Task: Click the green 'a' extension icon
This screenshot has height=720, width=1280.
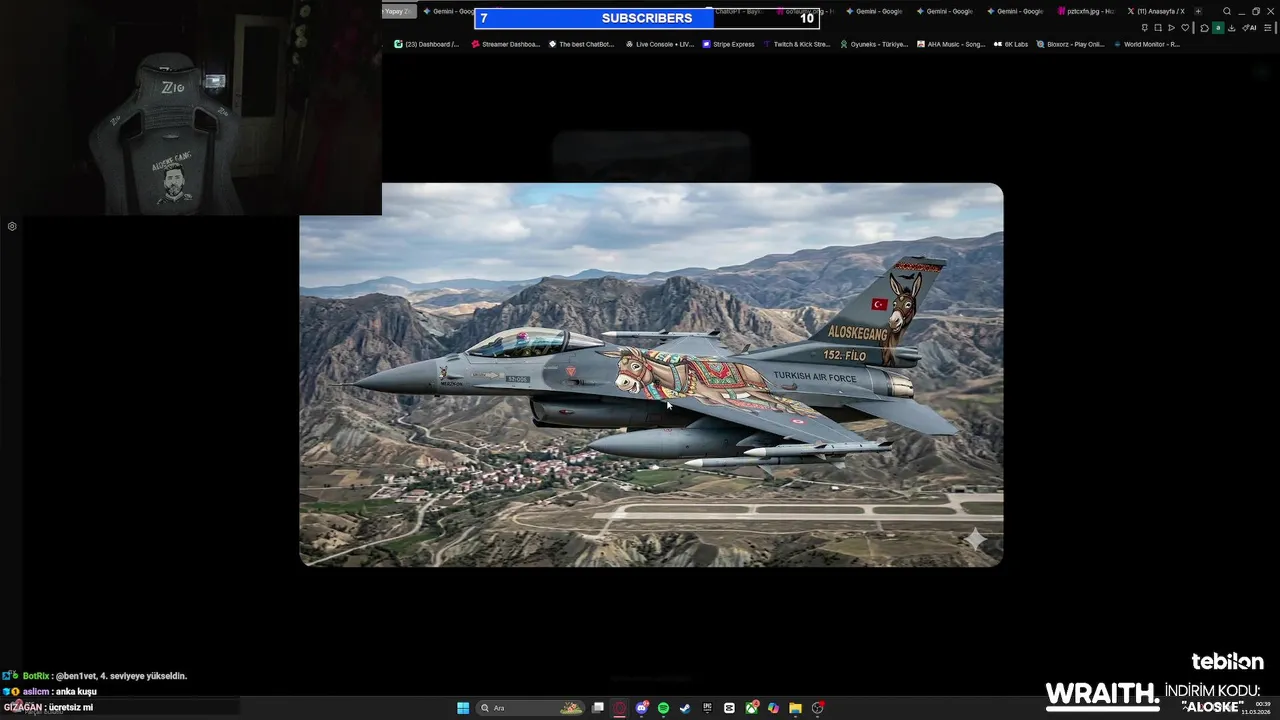Action: point(1218,28)
